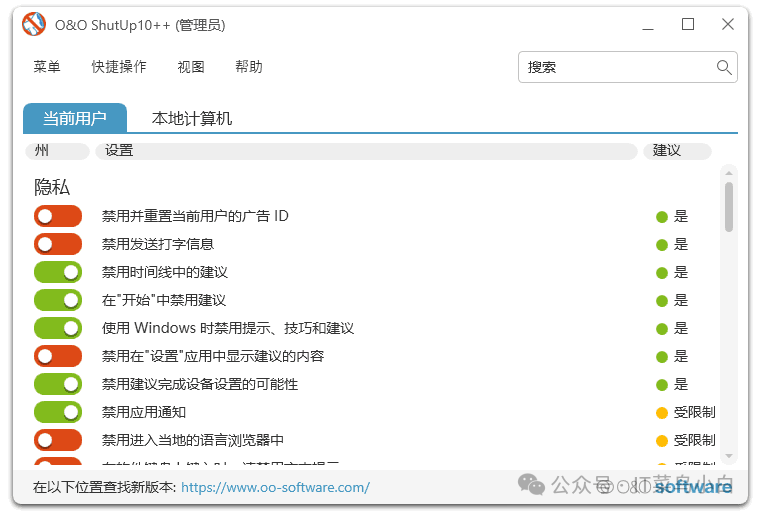Screen dimensions: 759x515
Task: Click the 州 column header
Action: click(x=57, y=151)
